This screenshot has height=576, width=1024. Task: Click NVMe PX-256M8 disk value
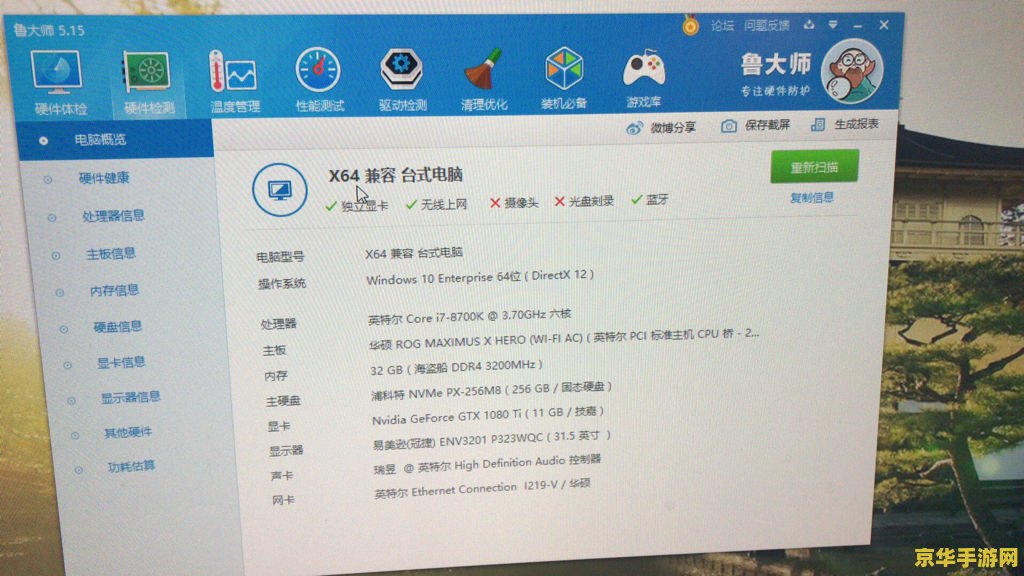[x=491, y=391]
